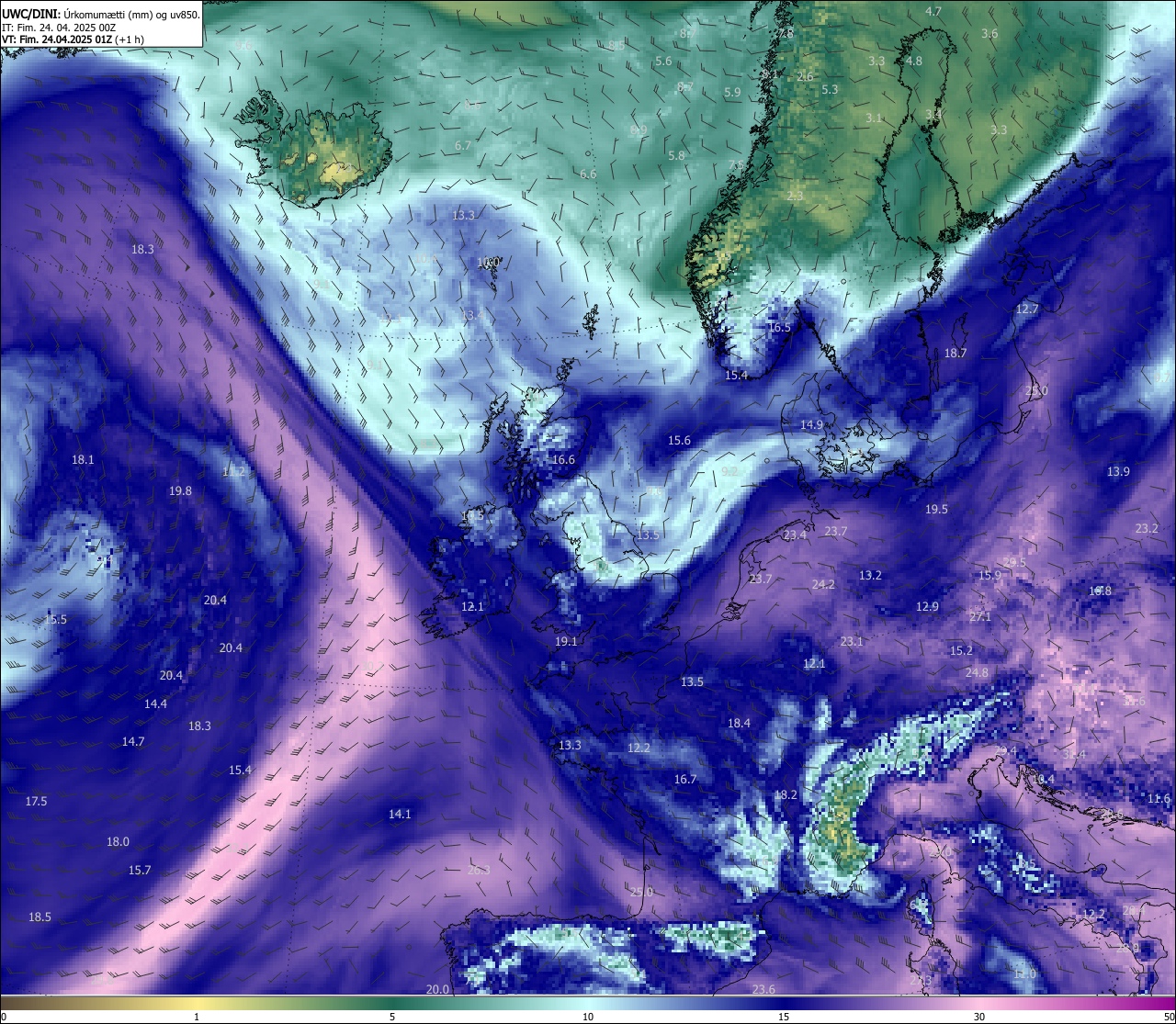
Task: Click the map value '23.6' at the bottom
Action: pos(763,990)
